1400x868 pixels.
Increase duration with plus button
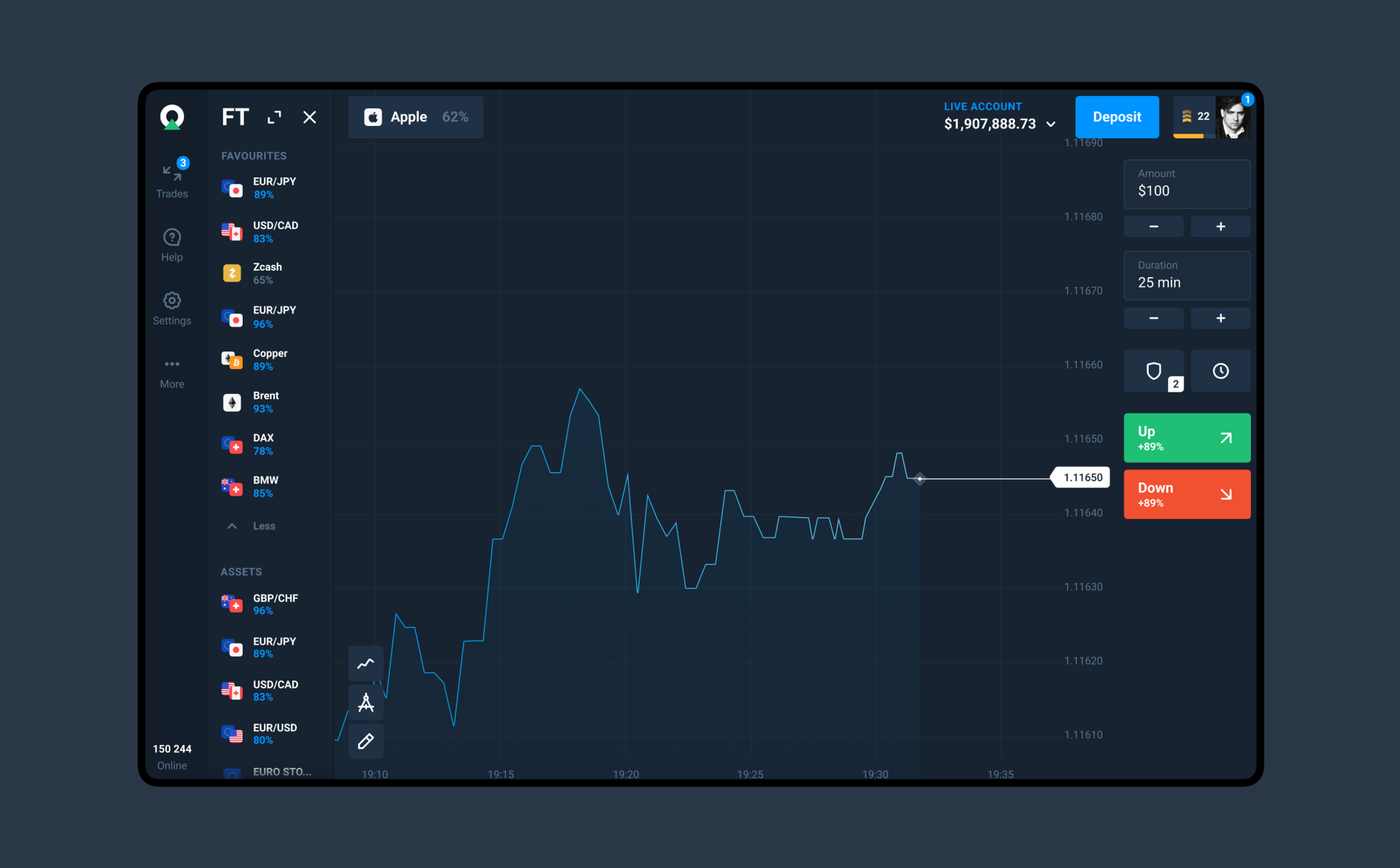[x=1220, y=318]
